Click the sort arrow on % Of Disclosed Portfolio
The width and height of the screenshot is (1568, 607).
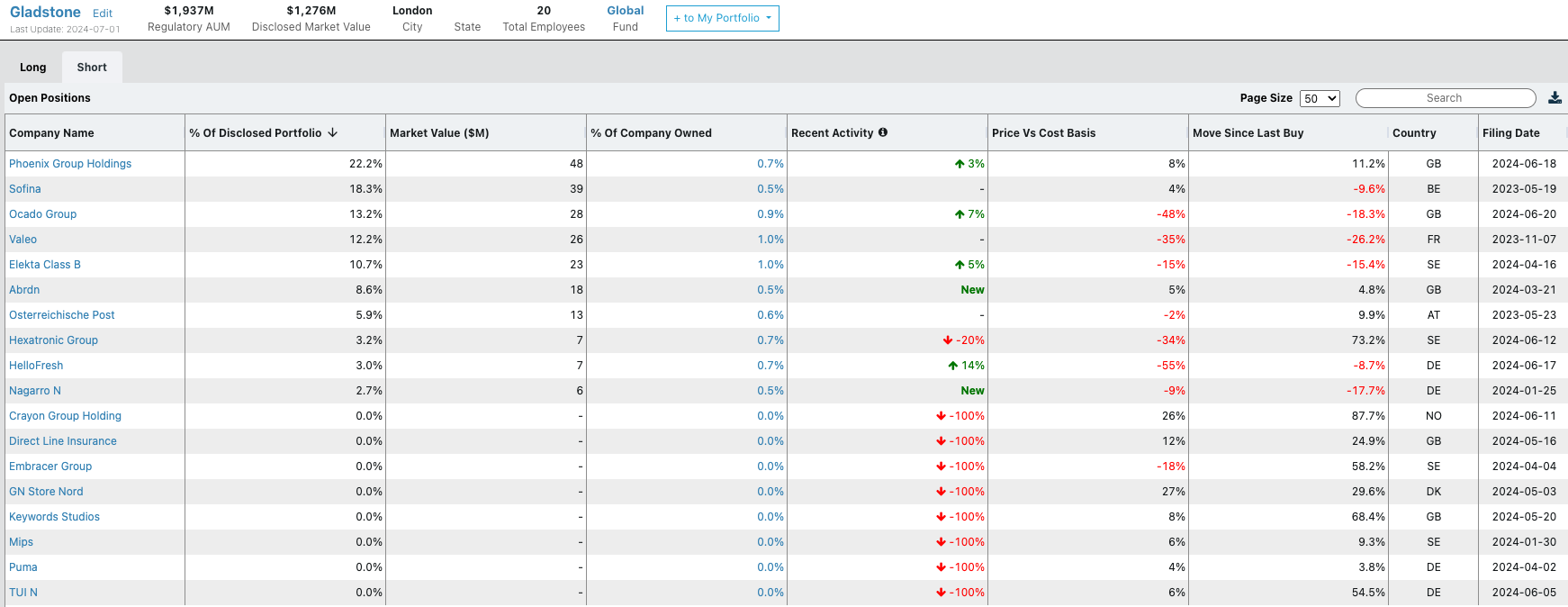point(333,132)
